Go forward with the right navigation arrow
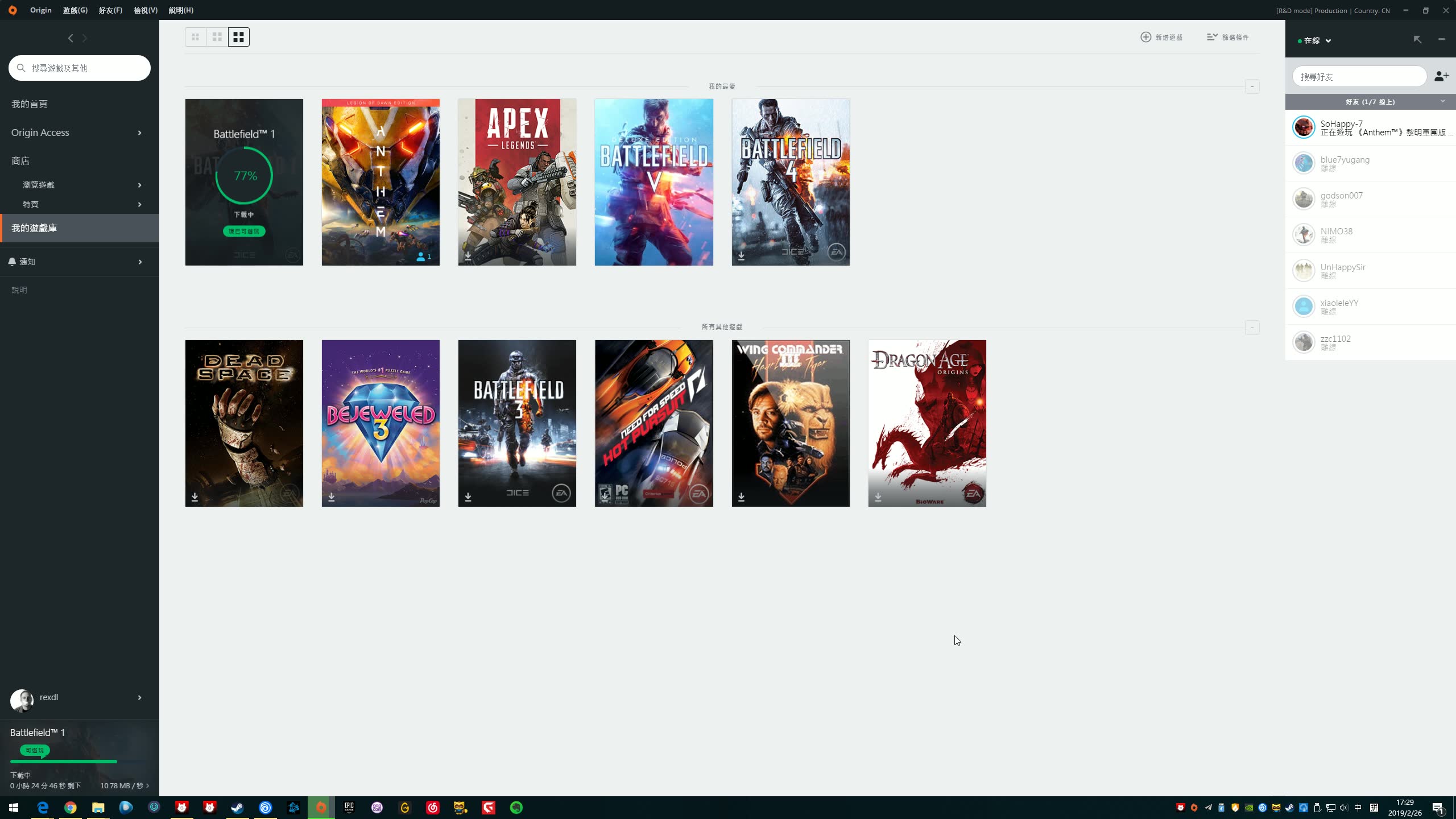1456x819 pixels. click(85, 38)
